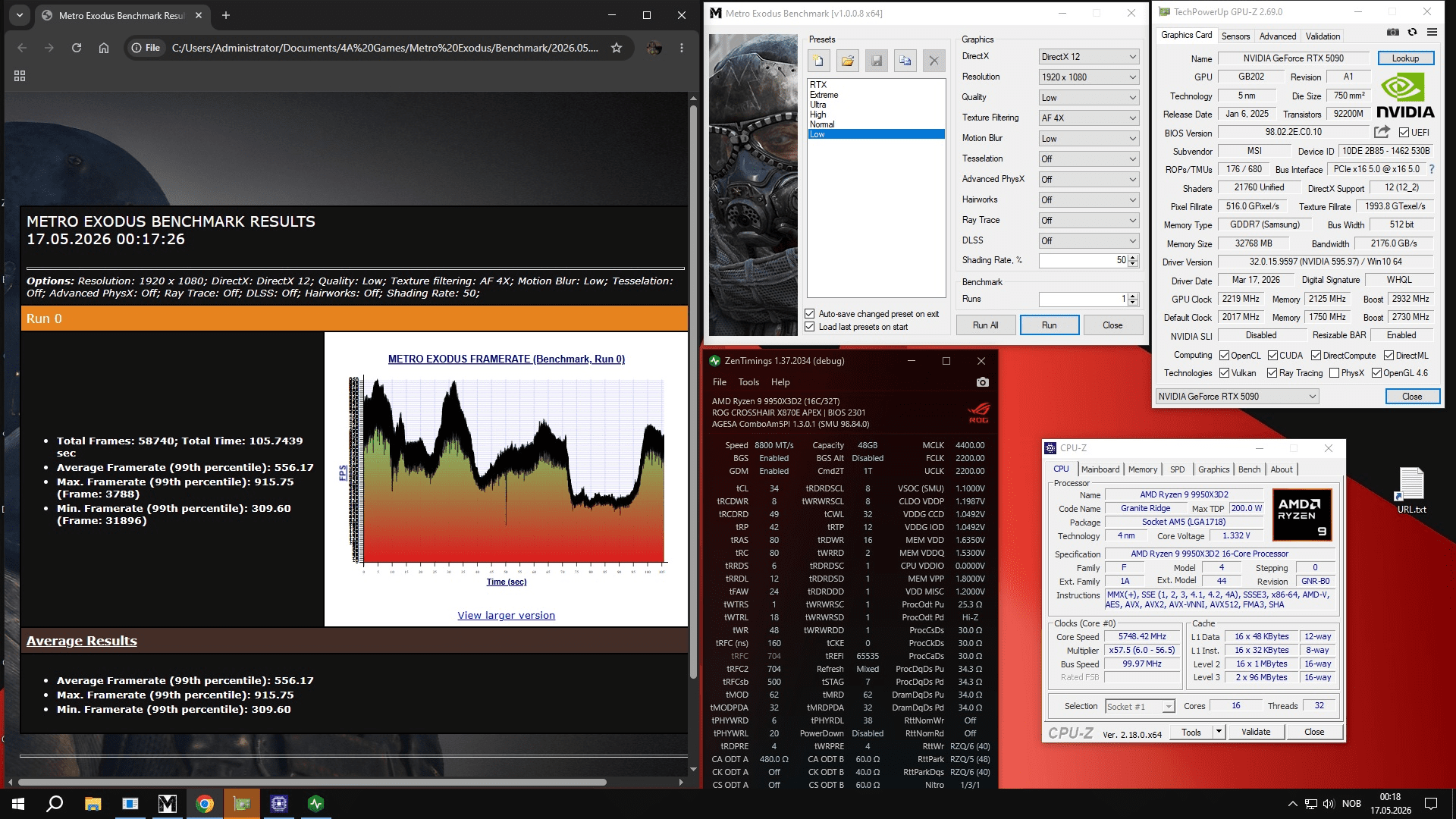This screenshot has height=819, width=1456.
Task: Open the GPU-Z graphics card selector dropdown
Action: 1237,397
